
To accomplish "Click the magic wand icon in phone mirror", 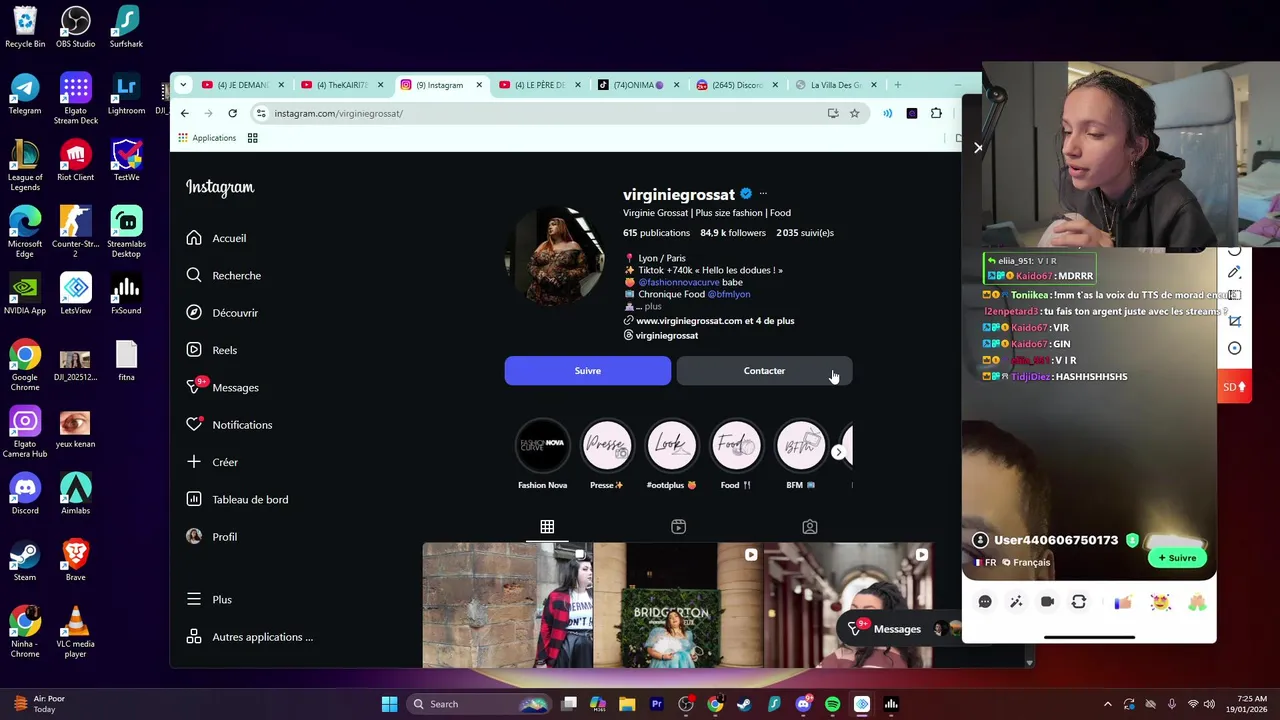I will [1016, 602].
